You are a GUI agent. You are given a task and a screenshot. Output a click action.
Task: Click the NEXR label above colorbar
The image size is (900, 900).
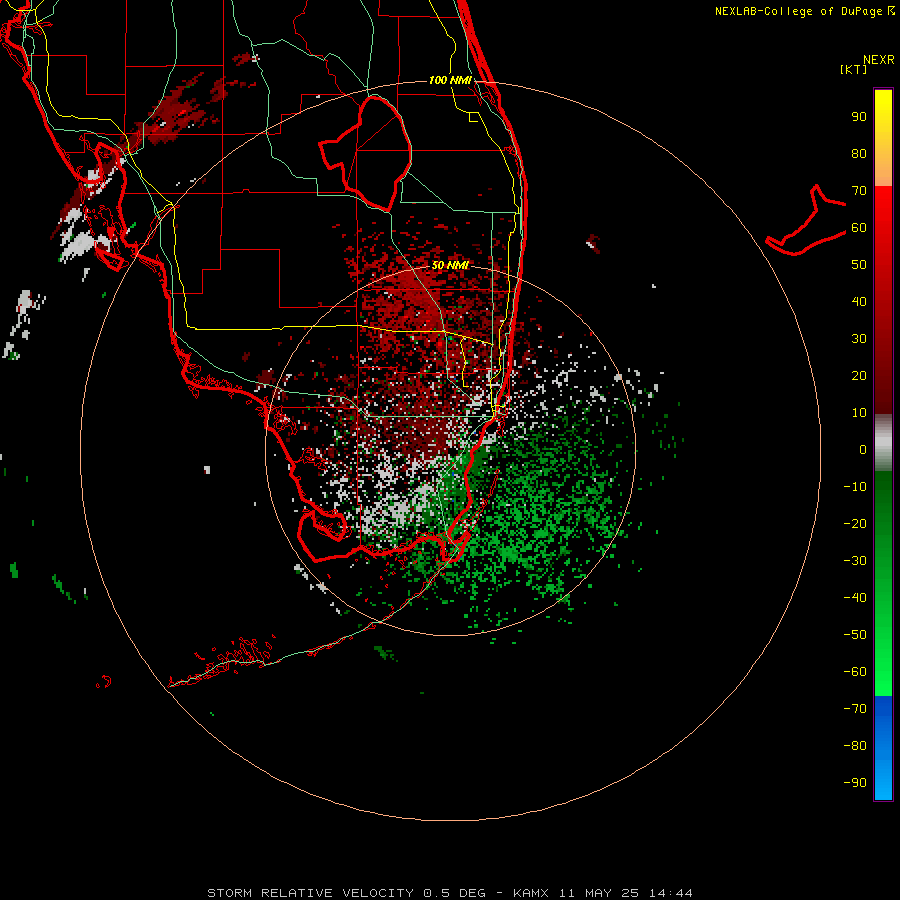coord(879,60)
